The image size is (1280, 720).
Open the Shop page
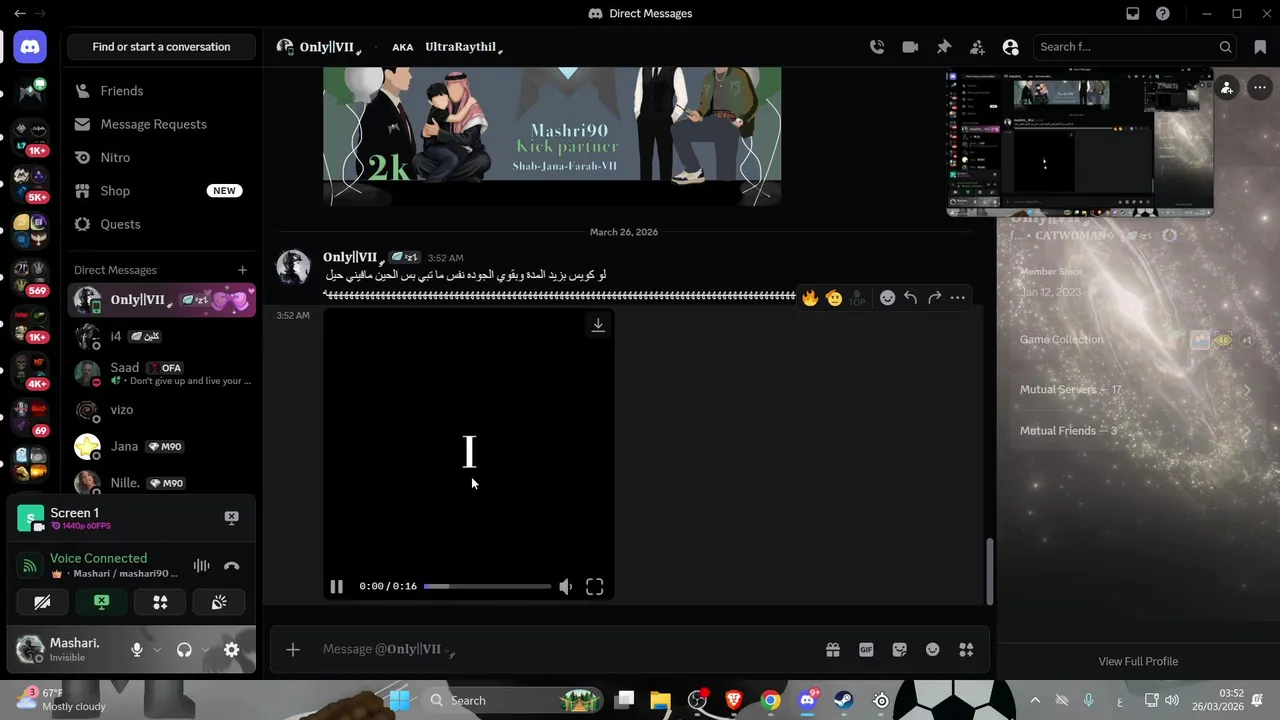pyautogui.click(x=161, y=191)
